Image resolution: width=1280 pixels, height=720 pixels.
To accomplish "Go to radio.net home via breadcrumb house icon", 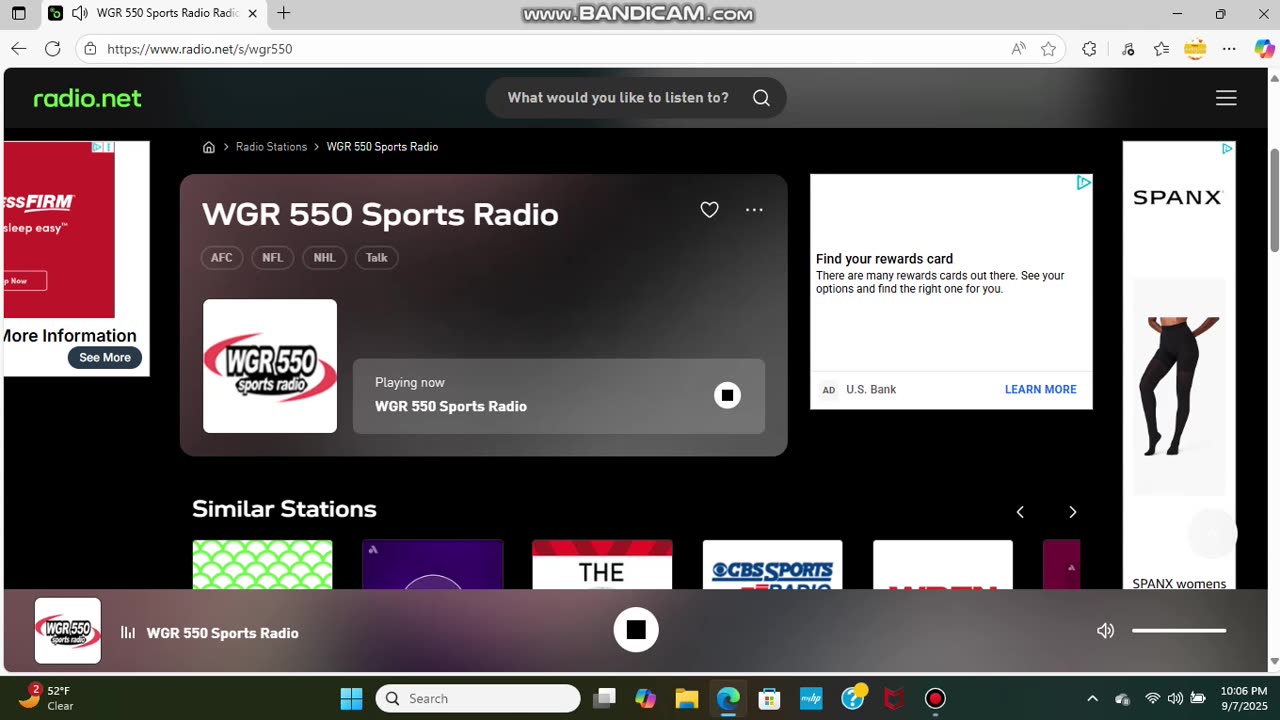I will click(209, 147).
